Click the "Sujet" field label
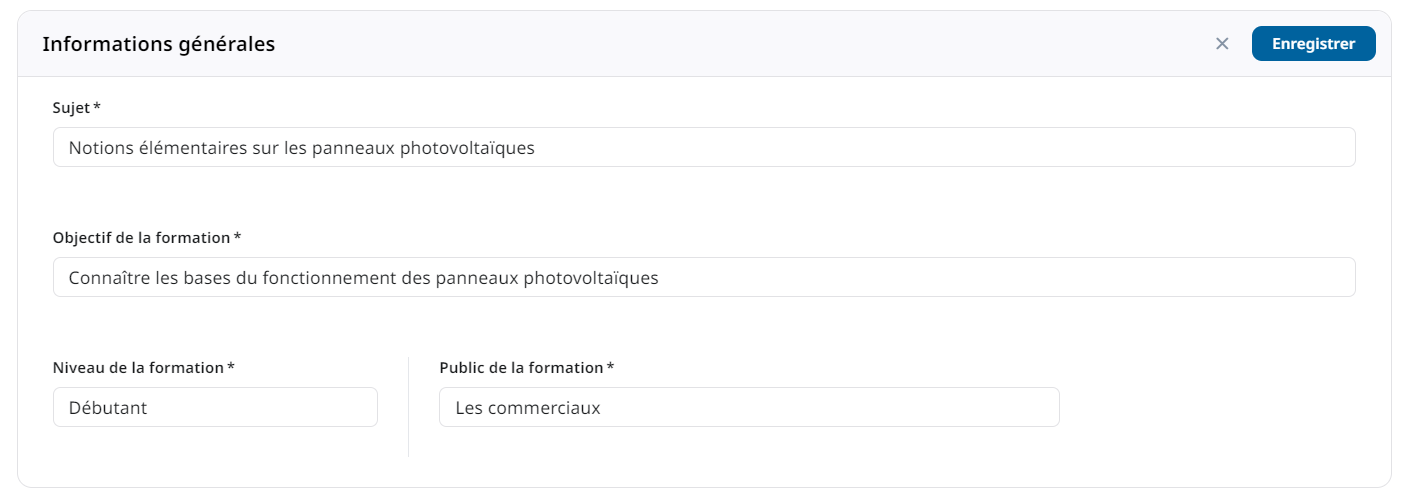 71,107
